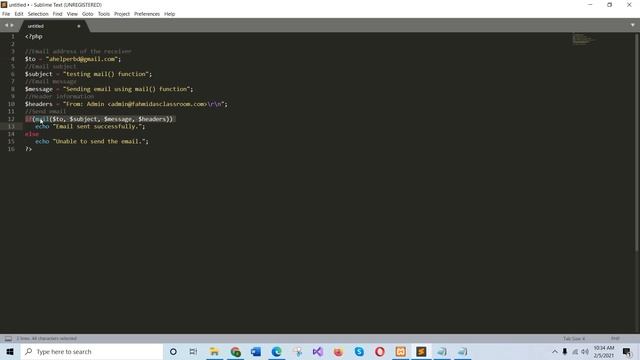Open the Help menu

(169, 14)
